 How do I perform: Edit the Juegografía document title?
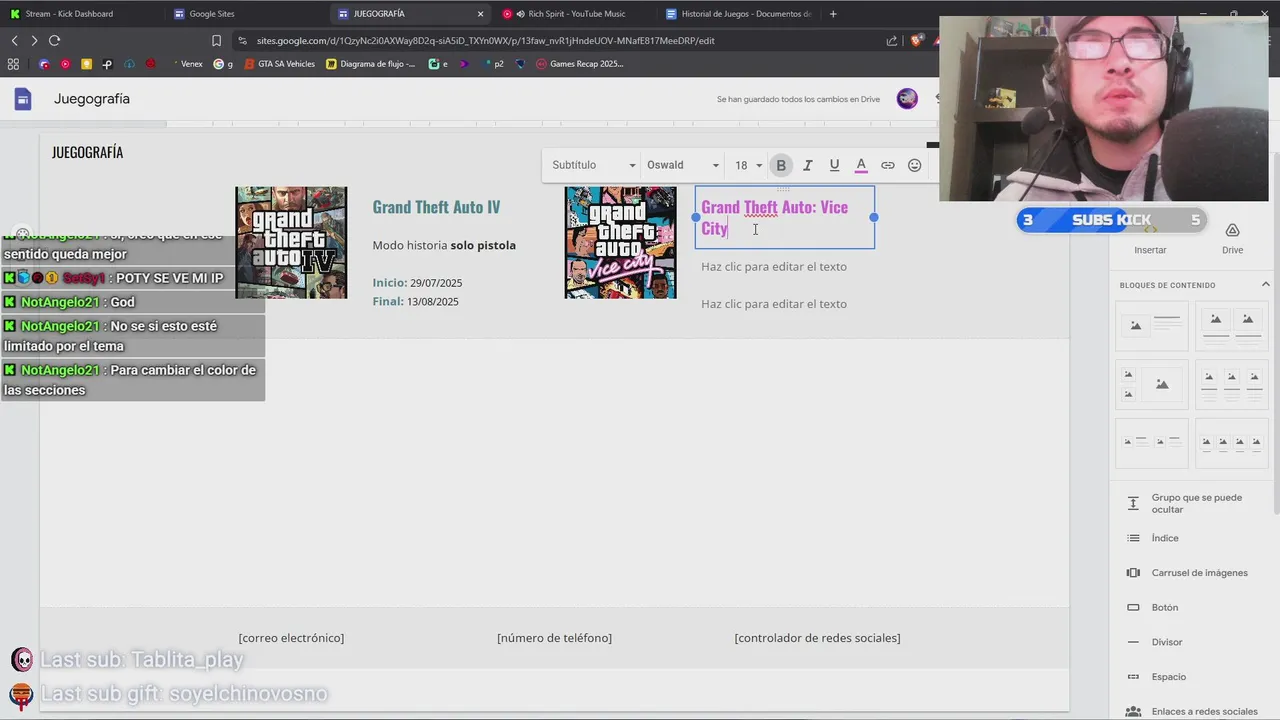pyautogui.click(x=92, y=99)
